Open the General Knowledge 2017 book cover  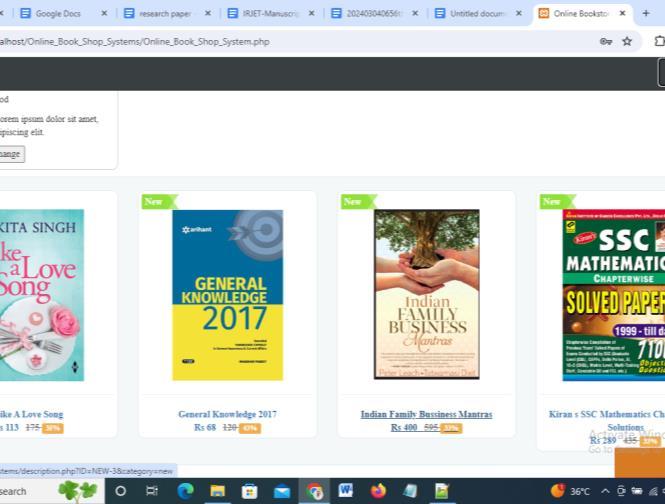click(x=228, y=295)
